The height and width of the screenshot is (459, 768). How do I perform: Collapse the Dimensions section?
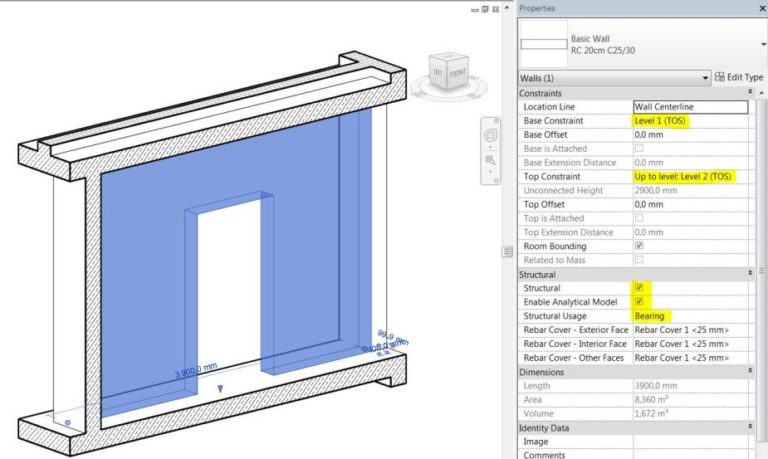[x=749, y=372]
